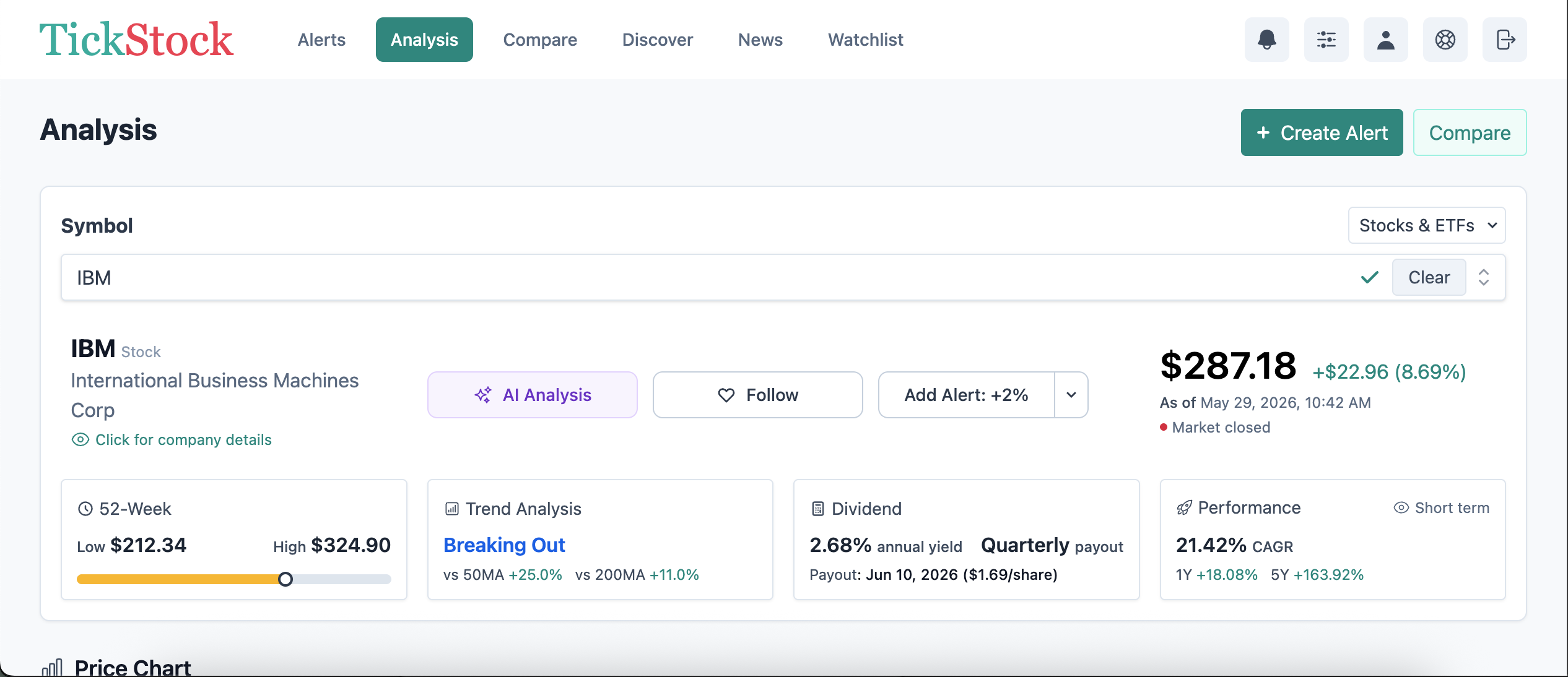Expand the Add Alert options arrow
The image size is (1568, 677).
pyautogui.click(x=1071, y=395)
